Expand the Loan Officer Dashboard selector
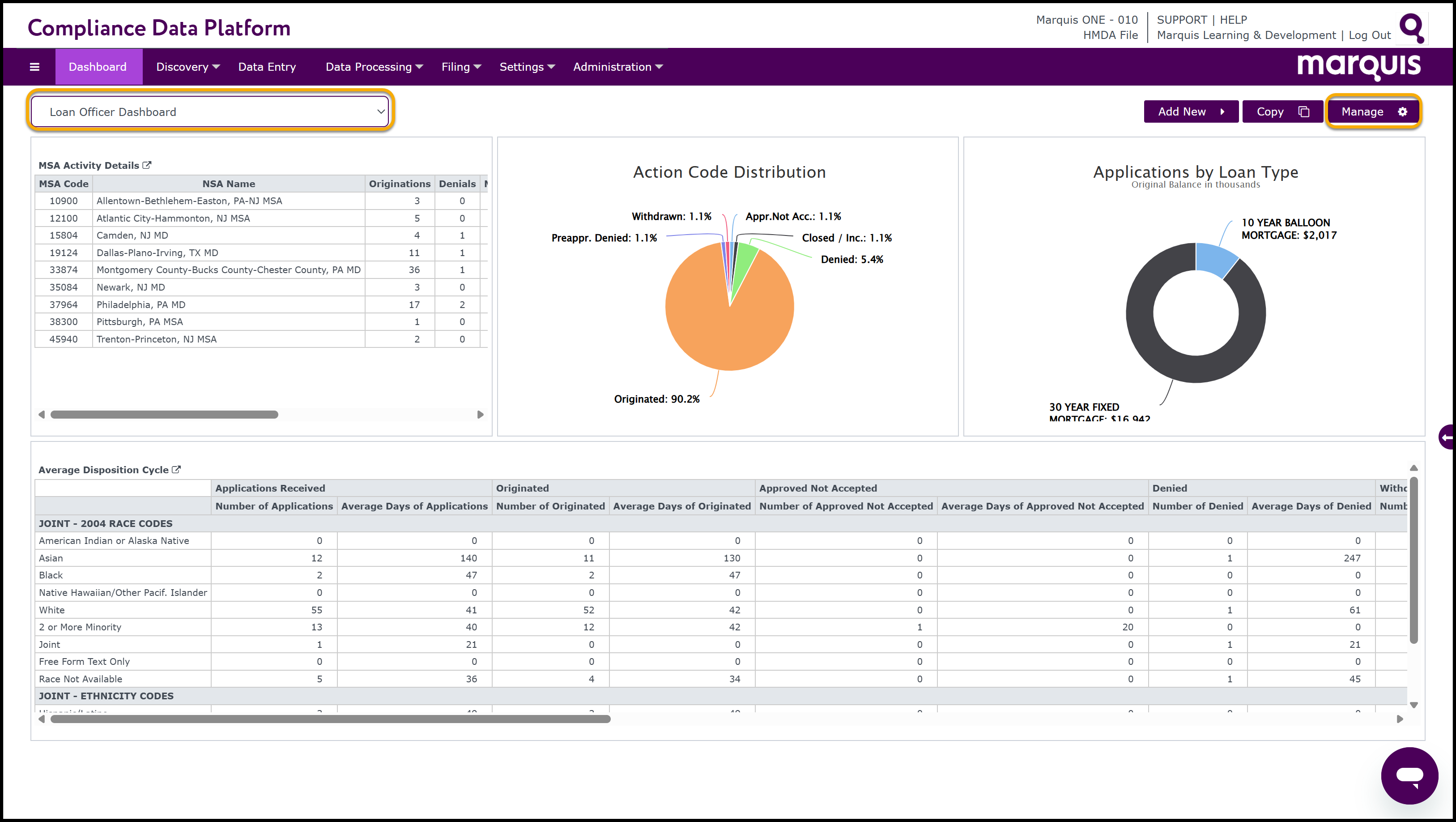Screen dimensions: 1456x822 click(x=210, y=112)
